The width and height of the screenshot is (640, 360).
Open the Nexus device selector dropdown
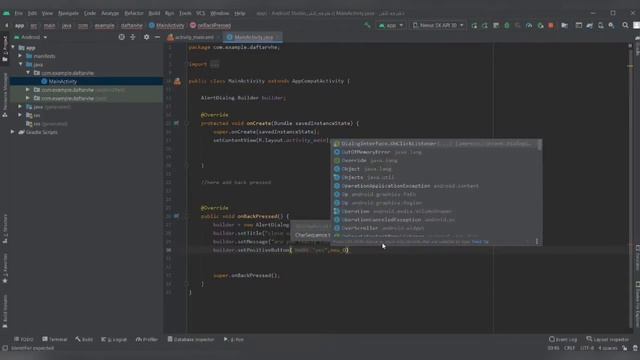click(438, 25)
